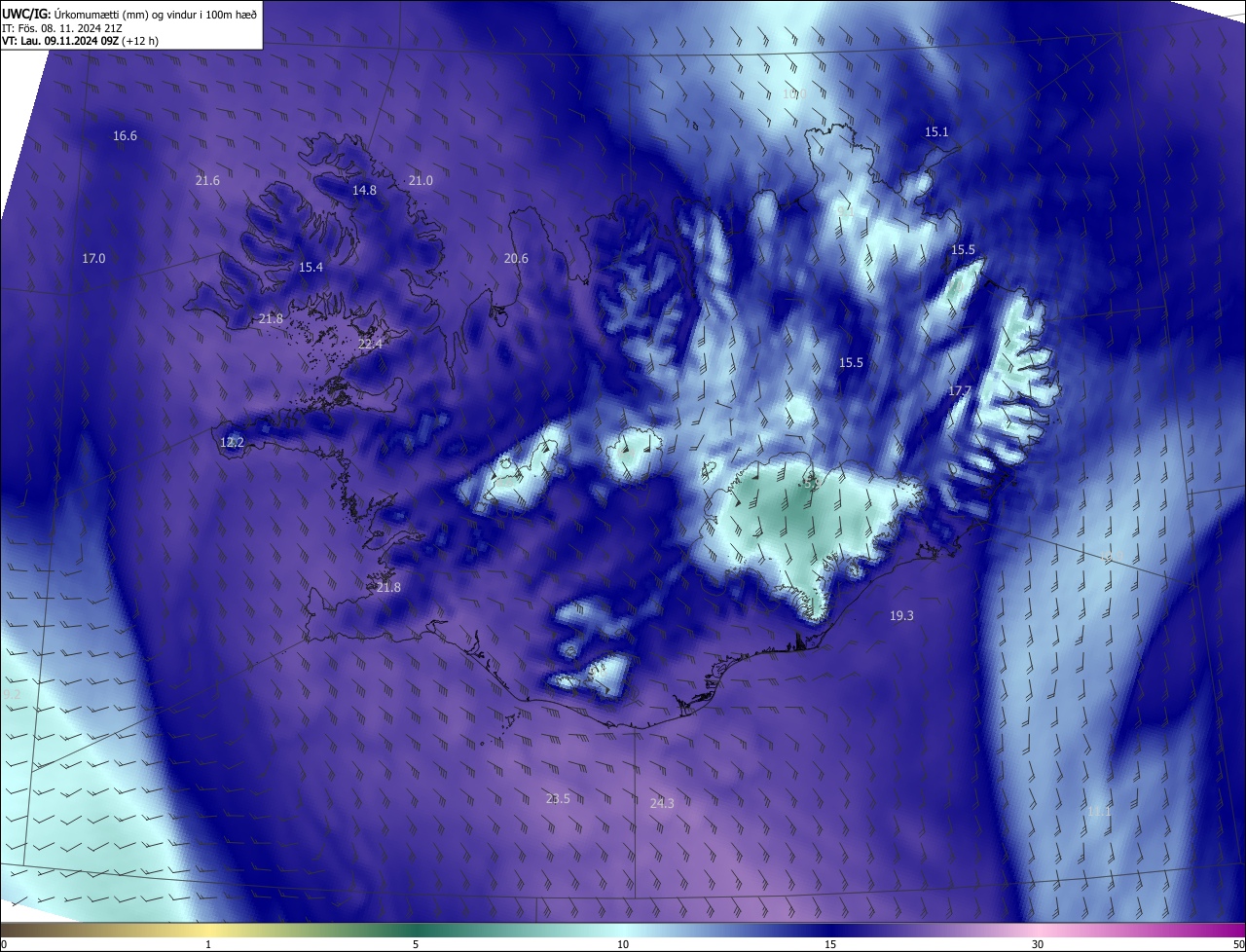Click the 'UWC/IG: Úrkomumætti (mm)' map title

(130, 13)
